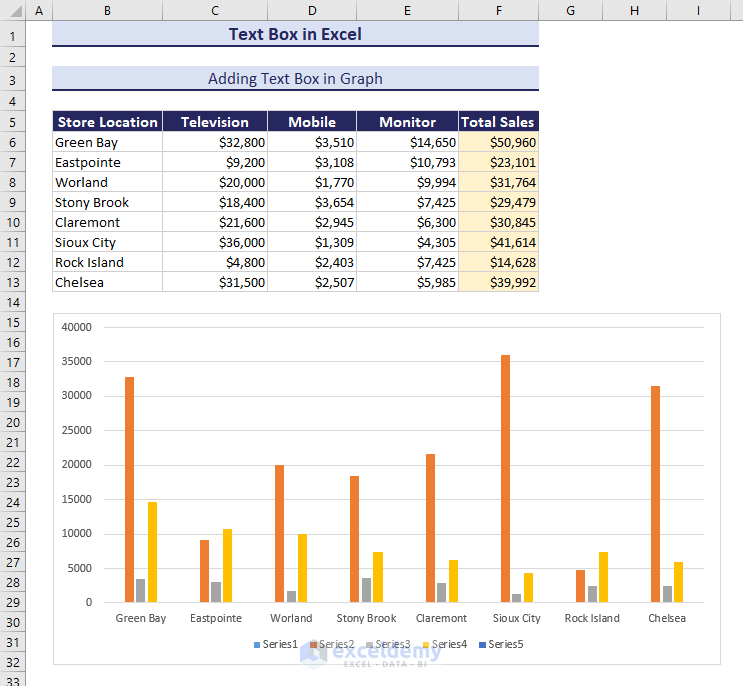This screenshot has width=743, height=686.
Task: Select the Series2 legend entry
Action: (332, 644)
